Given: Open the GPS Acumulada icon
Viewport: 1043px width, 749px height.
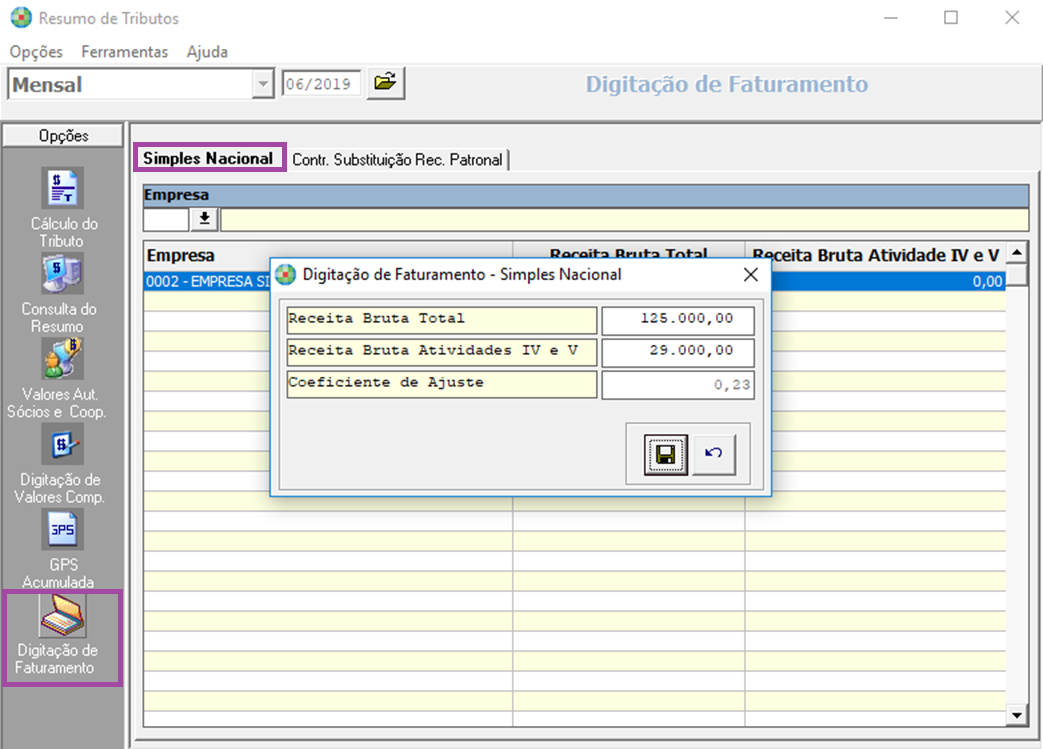Looking at the screenshot, I should click(62, 530).
